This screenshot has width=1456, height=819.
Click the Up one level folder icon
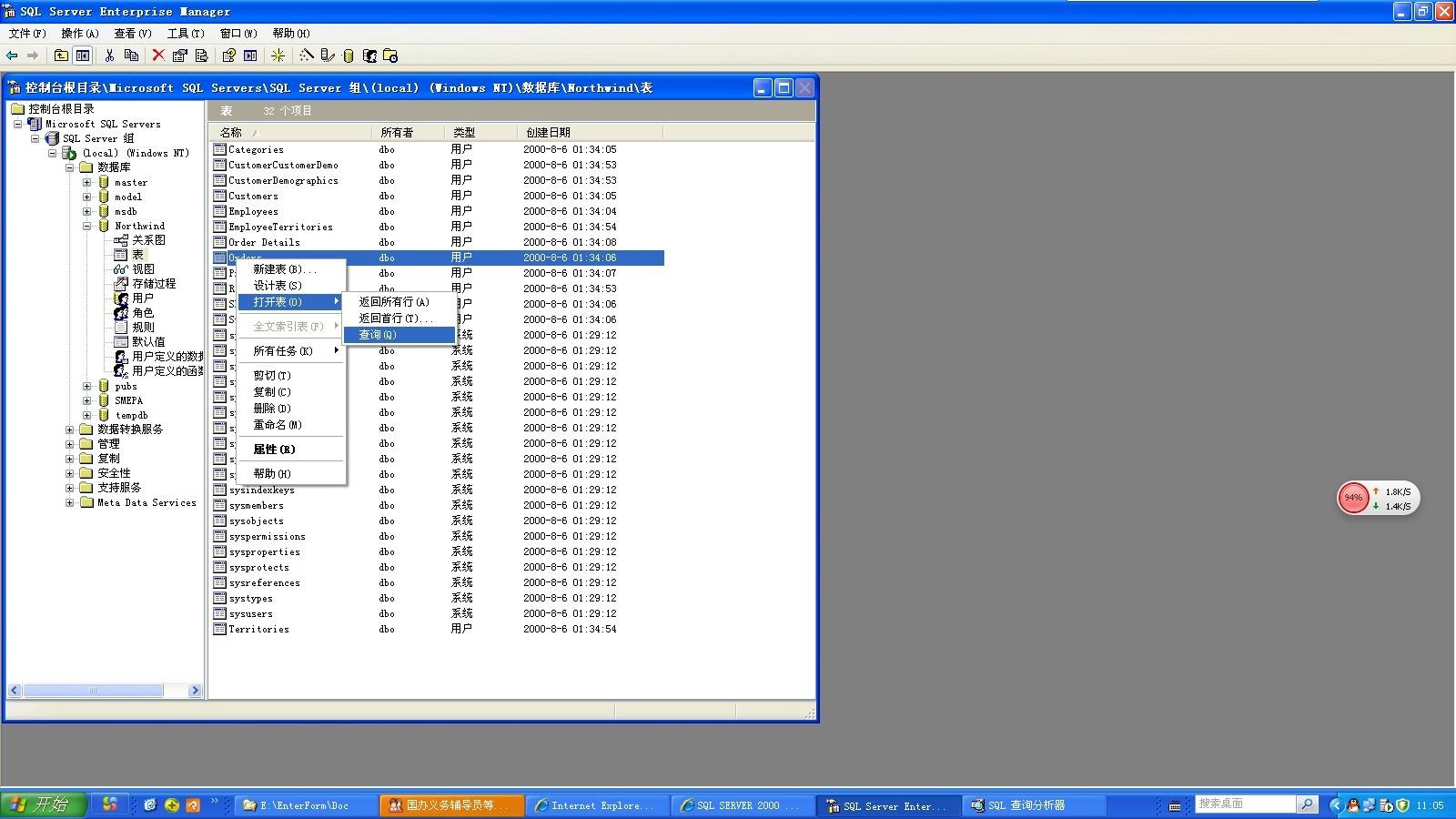point(61,56)
